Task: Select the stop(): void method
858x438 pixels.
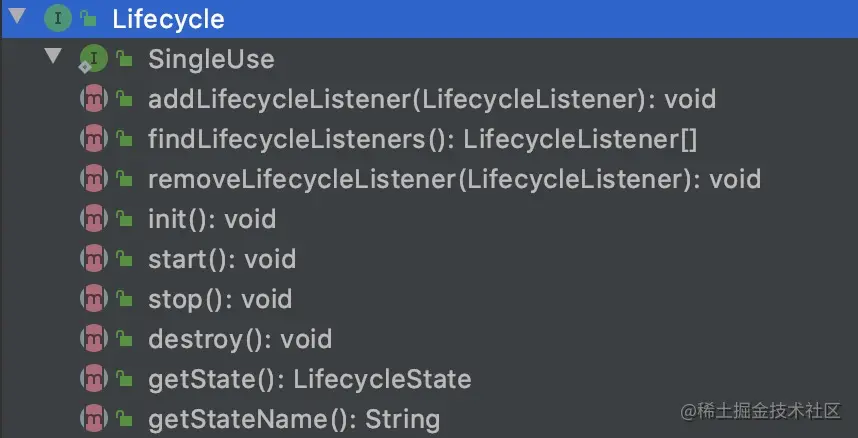Action: coord(220,299)
